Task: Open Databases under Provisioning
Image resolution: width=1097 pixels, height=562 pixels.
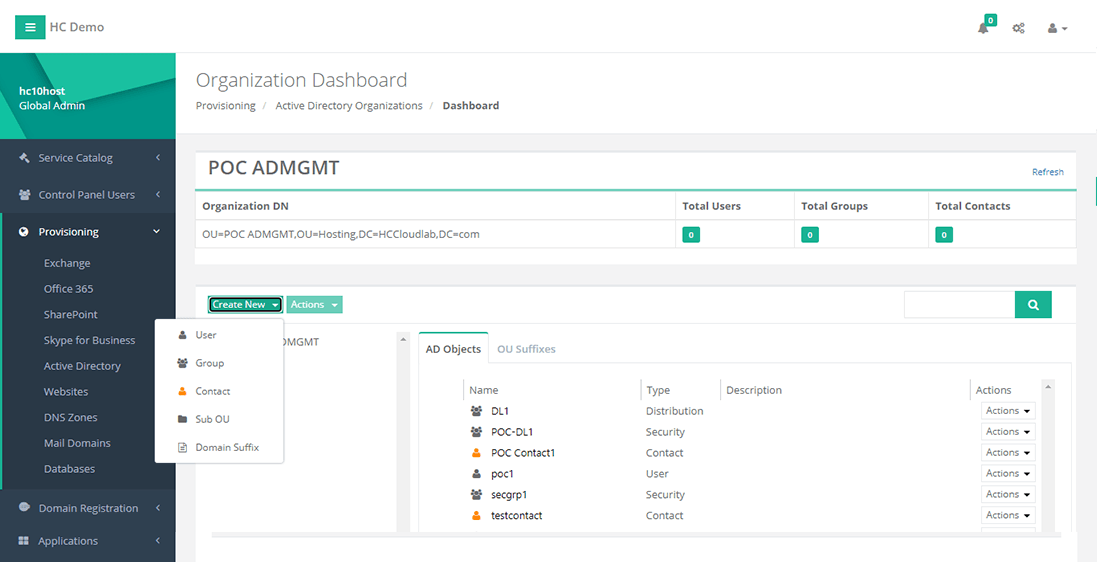Action: coord(69,469)
